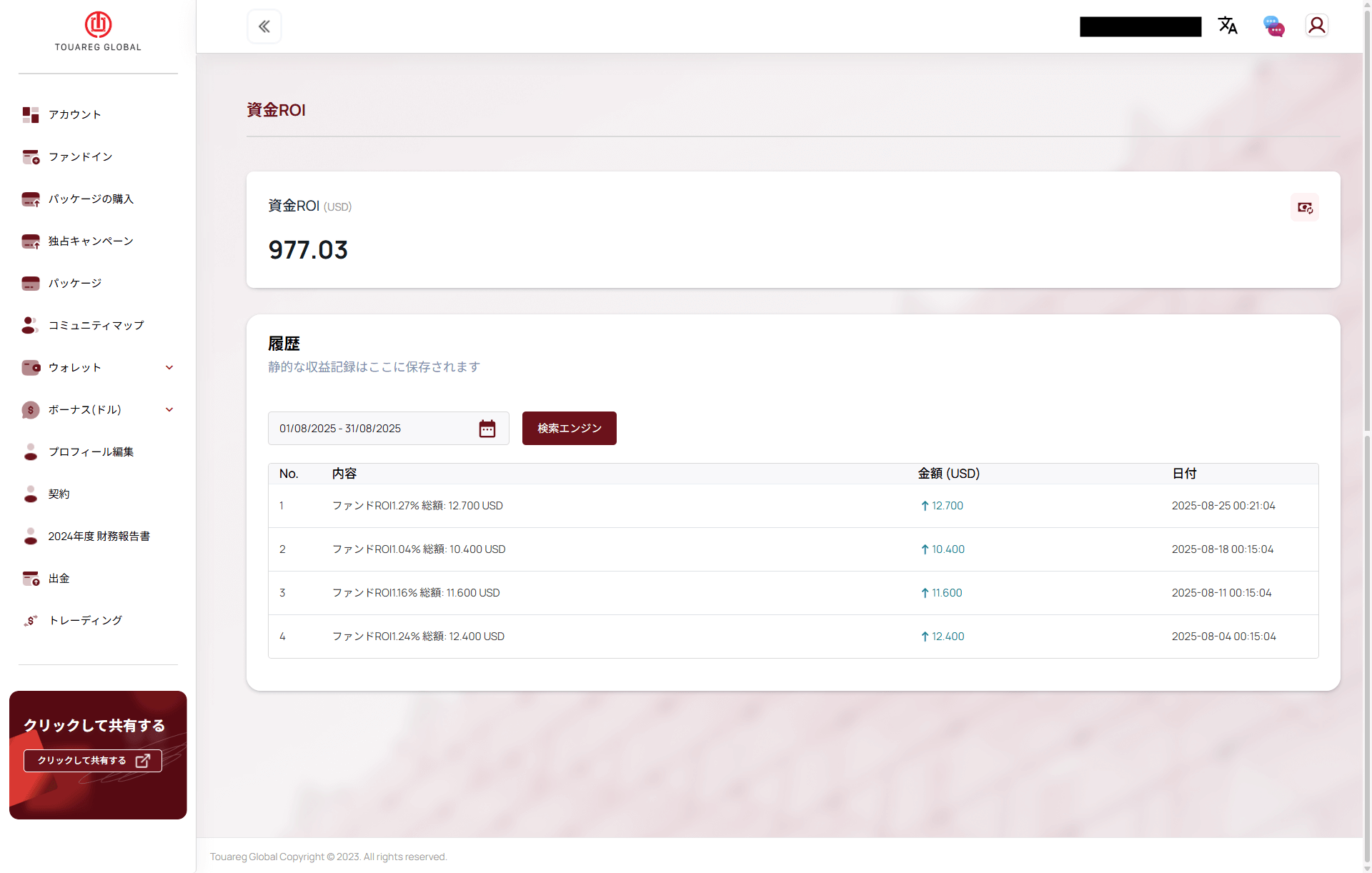Collapse sidebar with double-chevron icon

click(x=264, y=26)
